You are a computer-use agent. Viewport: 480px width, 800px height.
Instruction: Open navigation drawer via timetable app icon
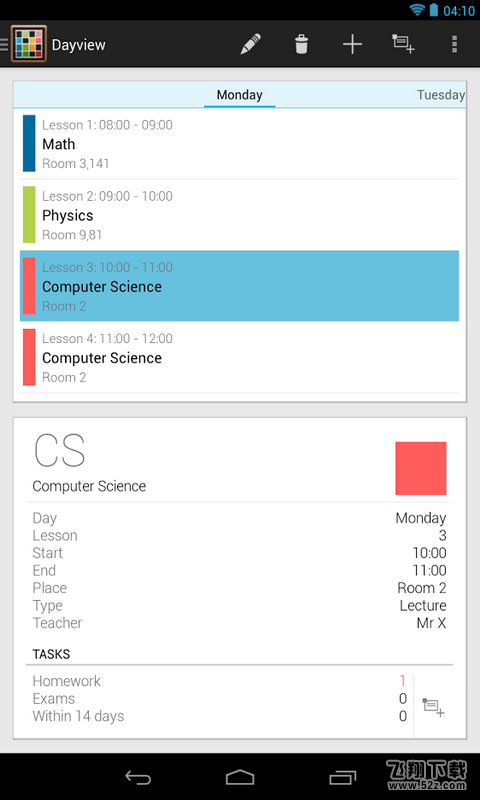(29, 44)
